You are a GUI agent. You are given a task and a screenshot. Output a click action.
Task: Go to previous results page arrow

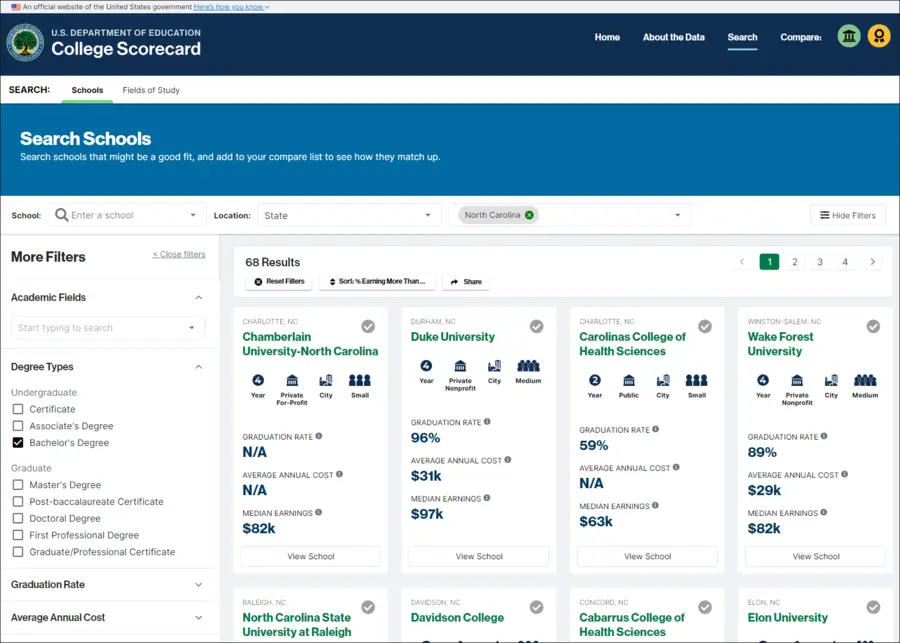pos(742,262)
